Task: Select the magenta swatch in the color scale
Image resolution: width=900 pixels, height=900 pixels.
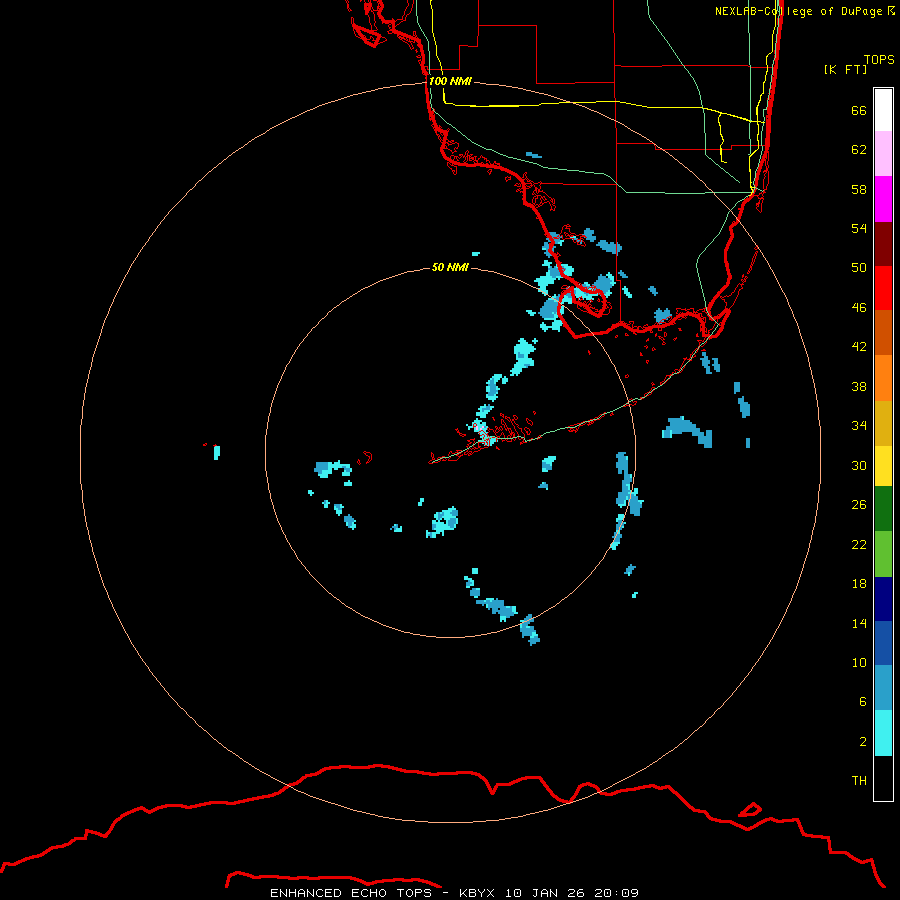Action: point(883,199)
